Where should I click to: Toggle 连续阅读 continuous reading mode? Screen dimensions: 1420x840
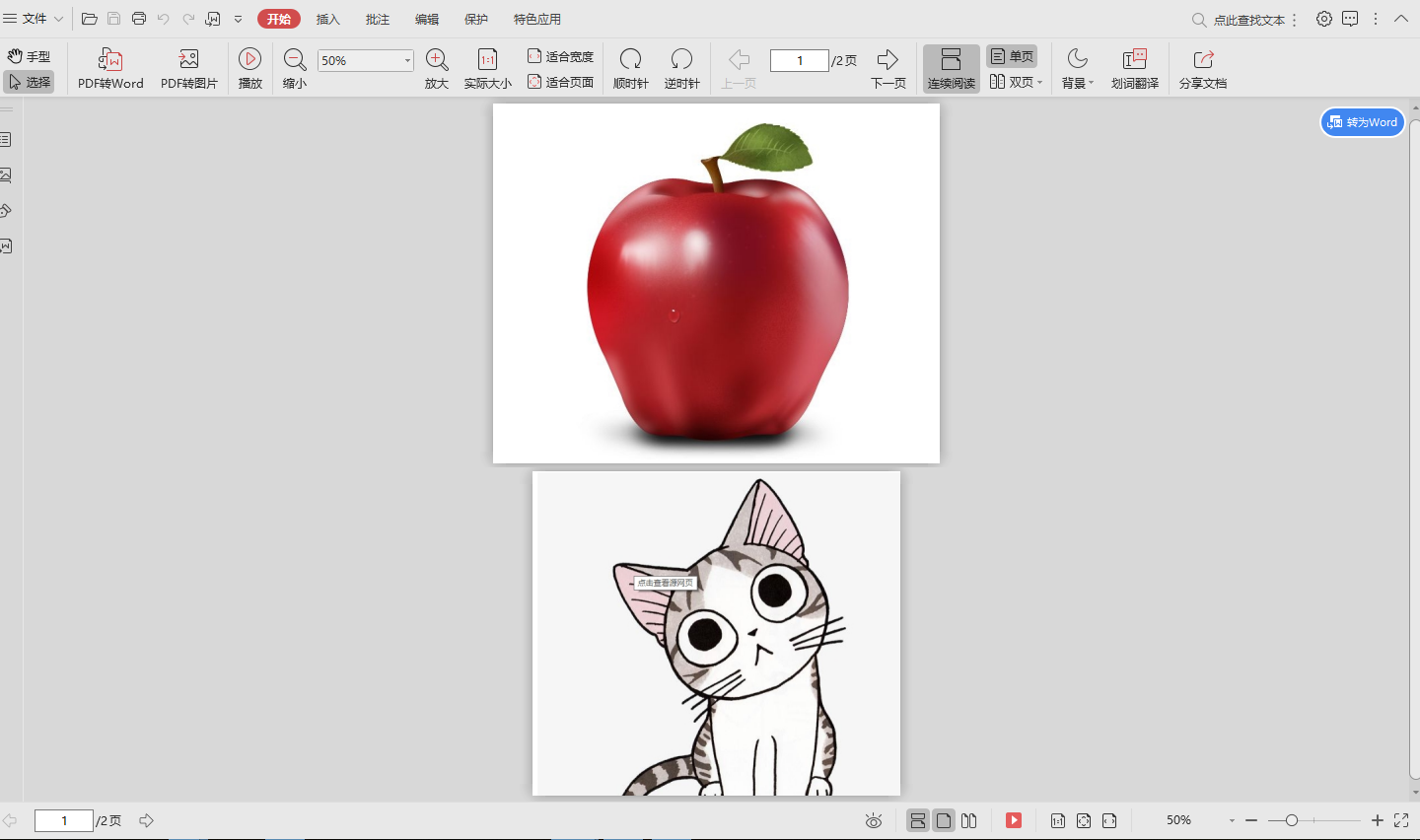951,69
